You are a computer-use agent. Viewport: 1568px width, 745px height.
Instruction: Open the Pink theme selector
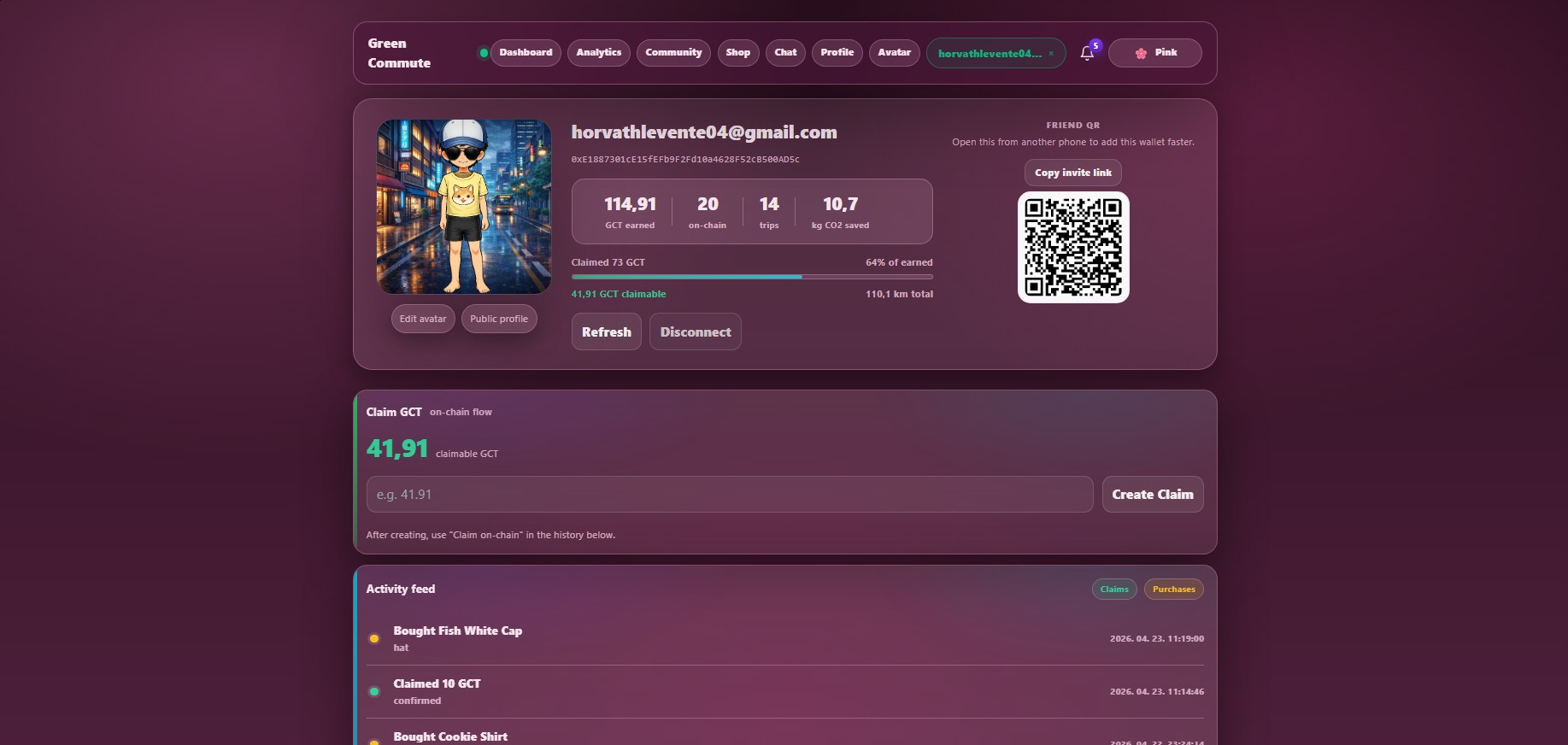1155,53
